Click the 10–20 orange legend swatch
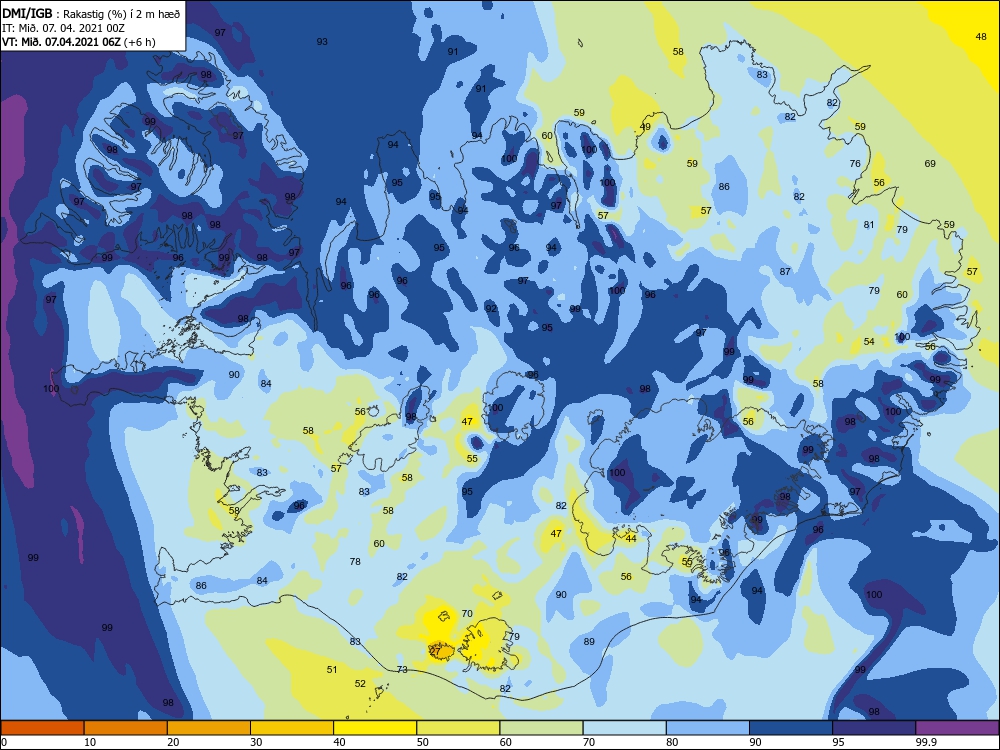 (126, 728)
